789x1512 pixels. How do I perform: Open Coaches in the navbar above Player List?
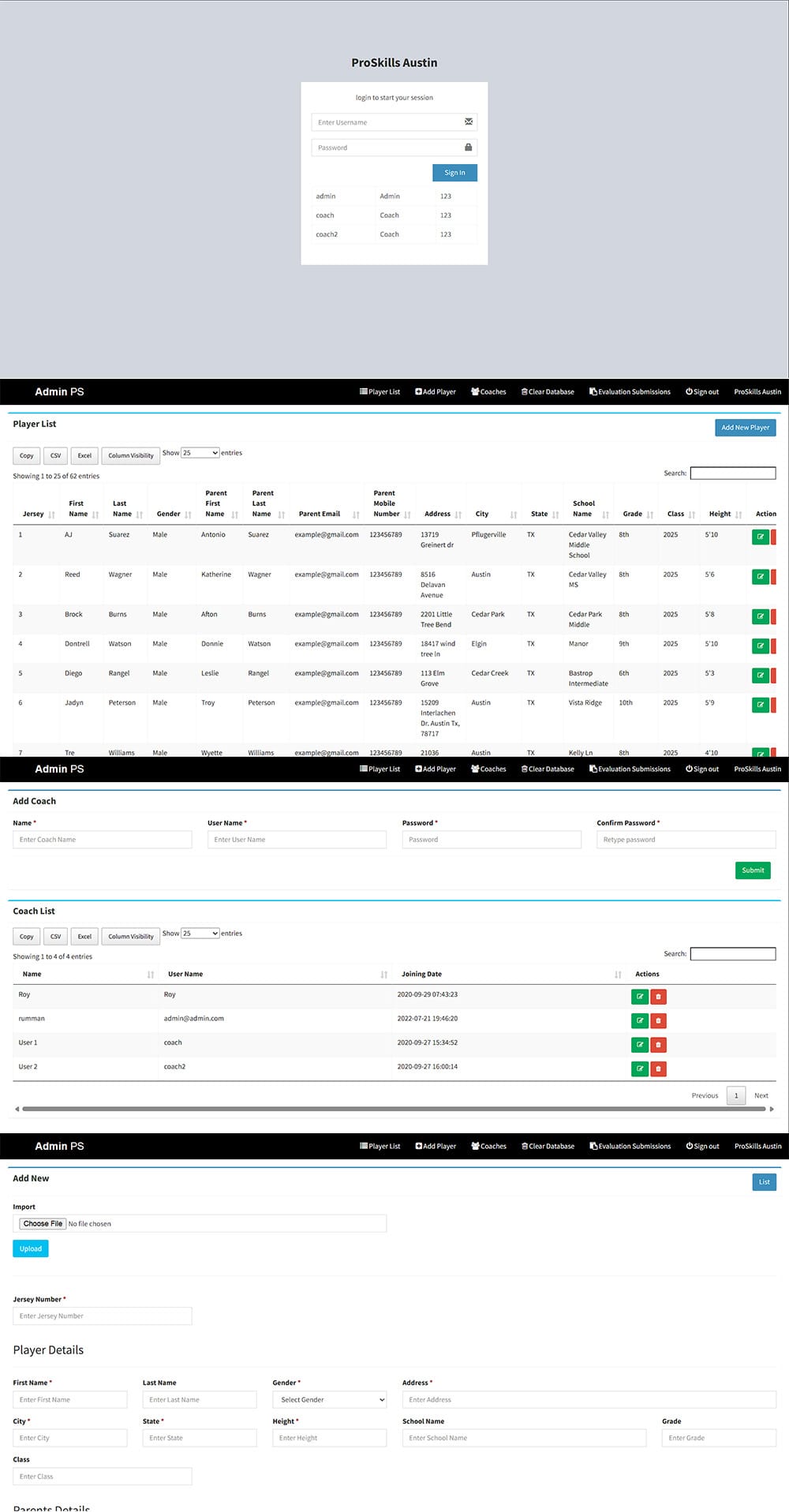coord(488,392)
